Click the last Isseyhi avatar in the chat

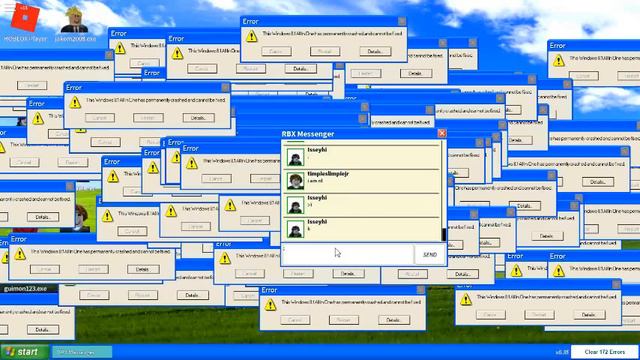click(295, 229)
